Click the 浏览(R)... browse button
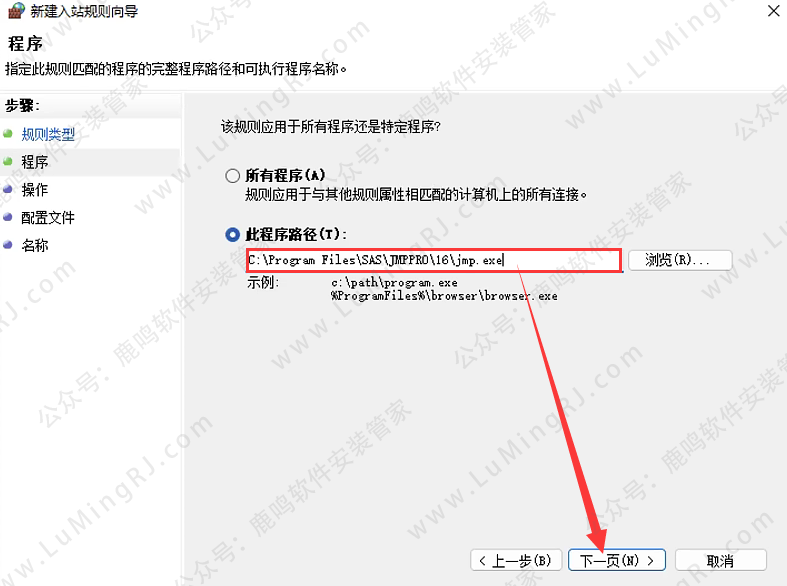Screen dimensions: 787x586 (680, 260)
